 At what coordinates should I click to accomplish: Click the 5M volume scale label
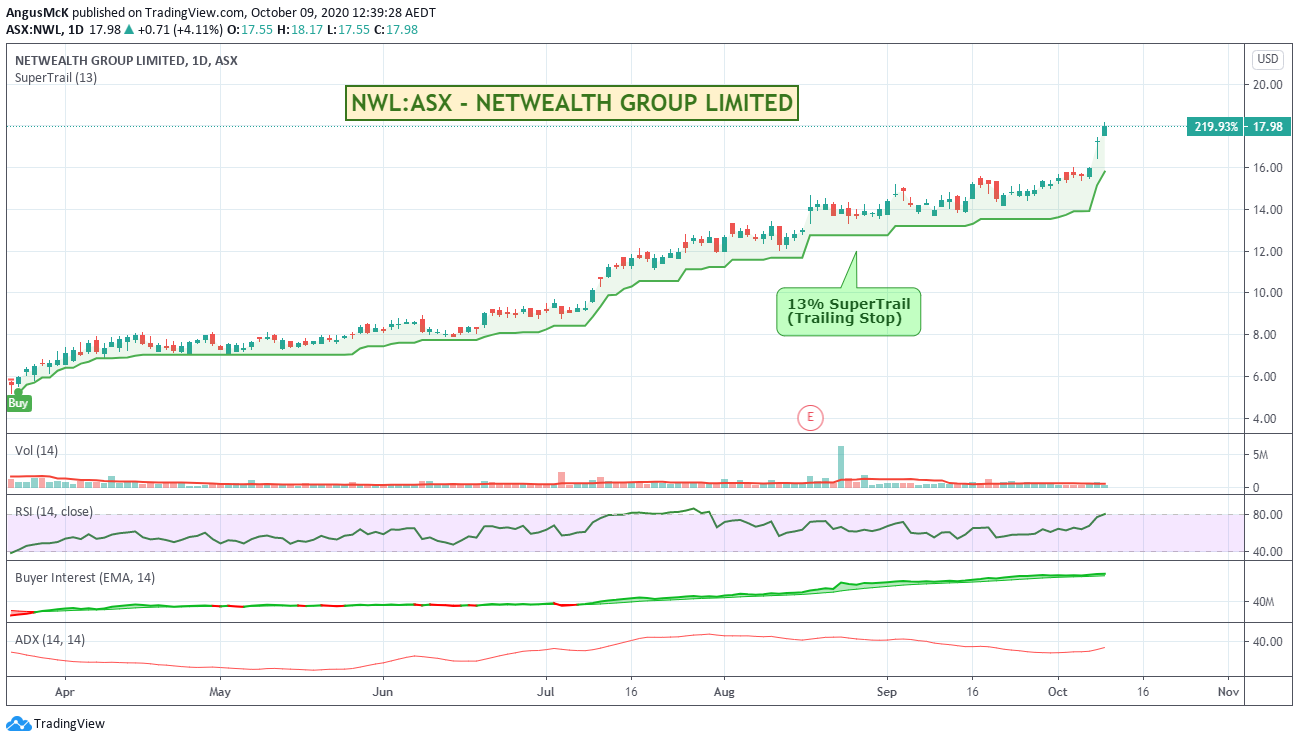pyautogui.click(x=1261, y=455)
